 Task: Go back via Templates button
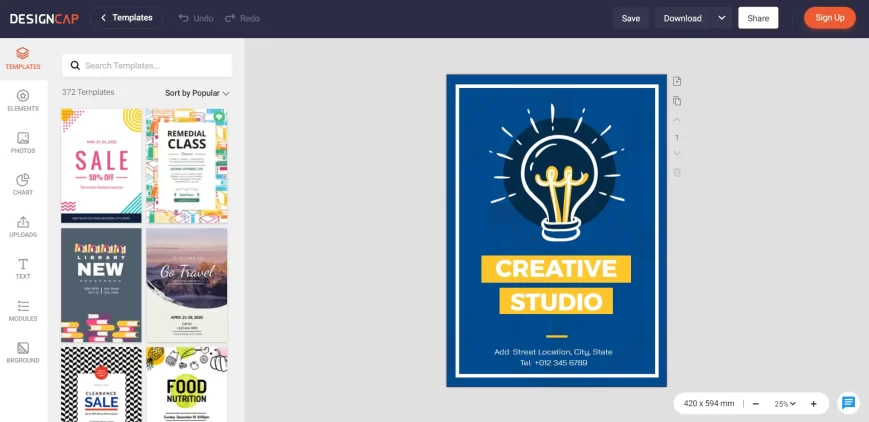click(x=126, y=18)
